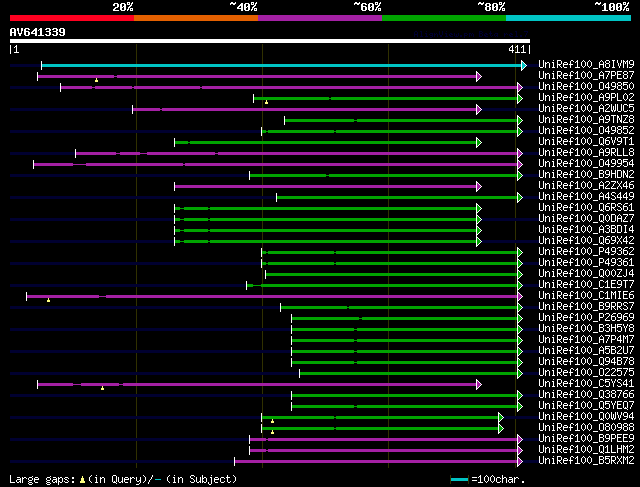Click UniRef100_Q1LHM2 text

(x=586, y=450)
